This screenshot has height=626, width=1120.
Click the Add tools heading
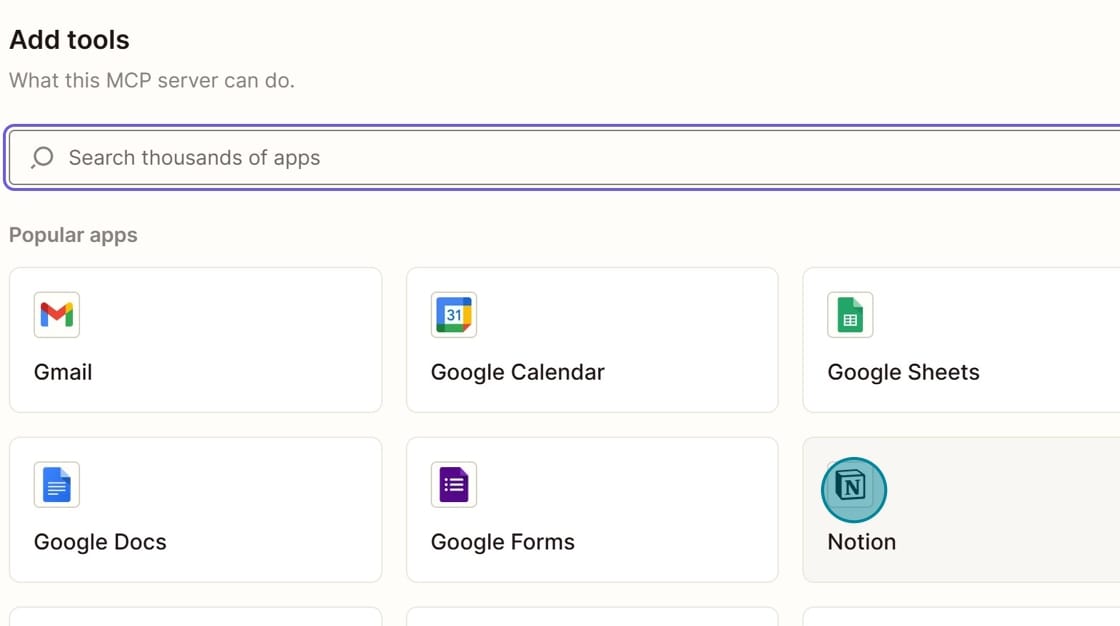point(69,40)
